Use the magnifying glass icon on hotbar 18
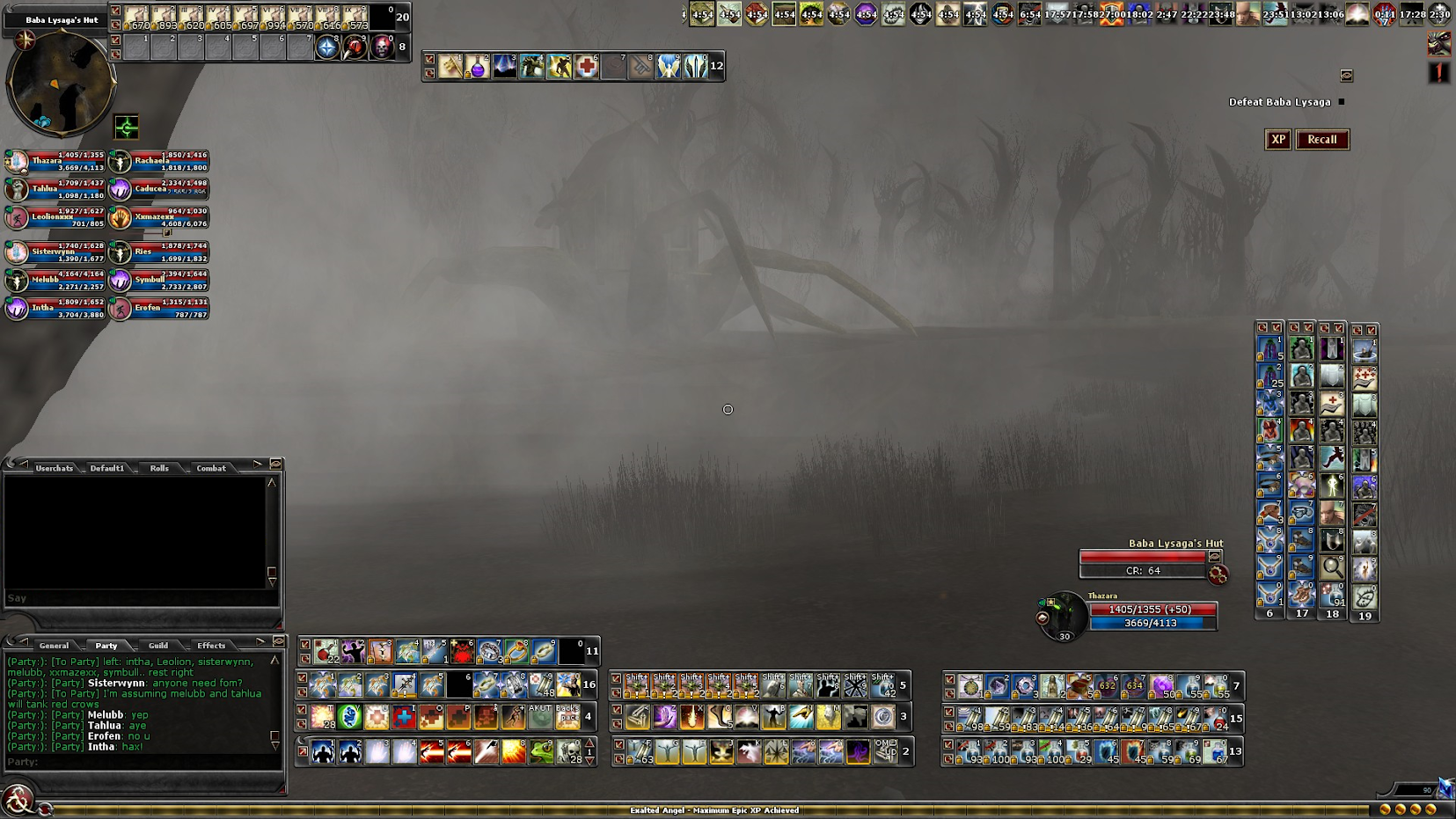Screen dimensions: 1456x819 click(1332, 567)
